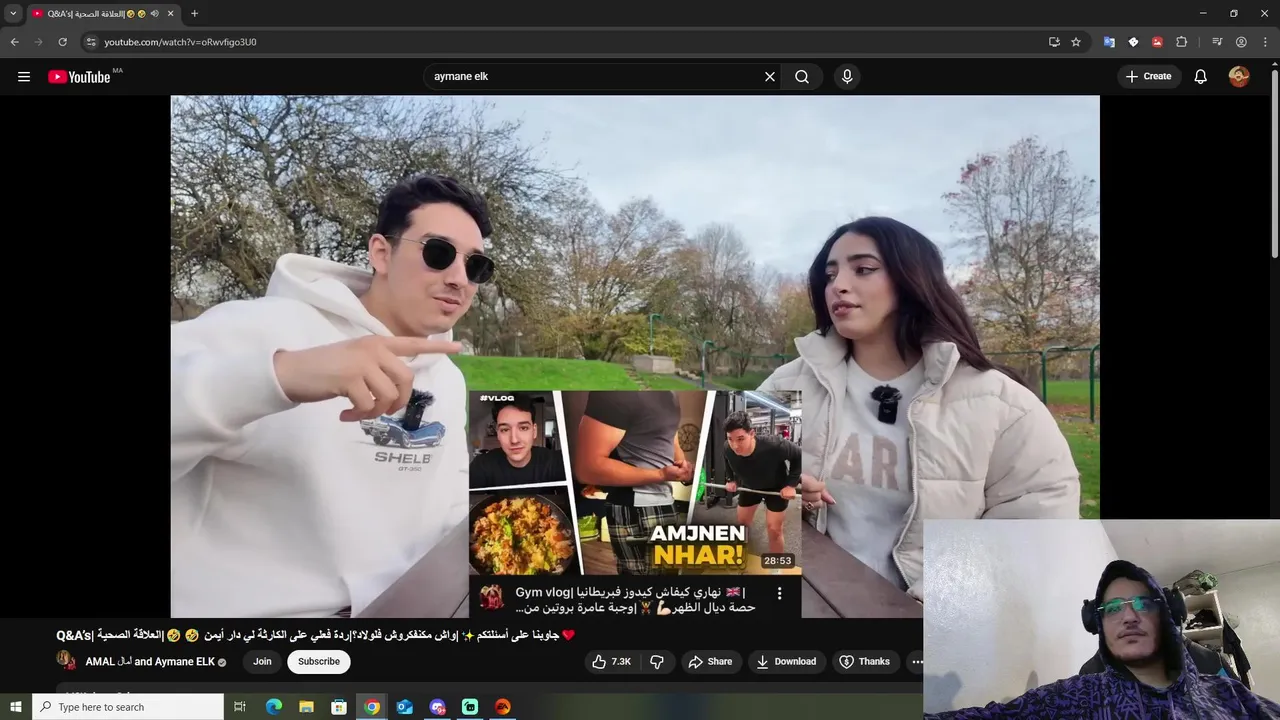
Task: Like the video with thumbs up
Action: pos(611,661)
